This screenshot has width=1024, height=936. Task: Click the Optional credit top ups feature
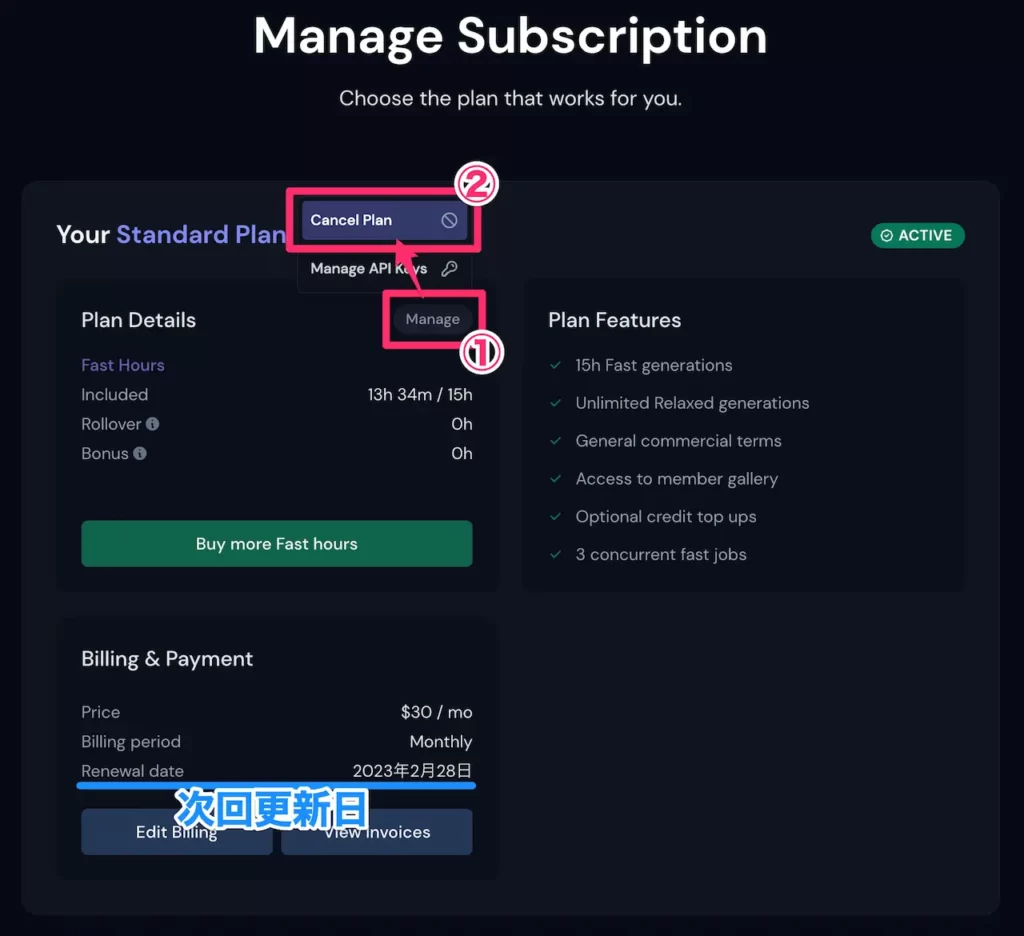[x=665, y=517]
